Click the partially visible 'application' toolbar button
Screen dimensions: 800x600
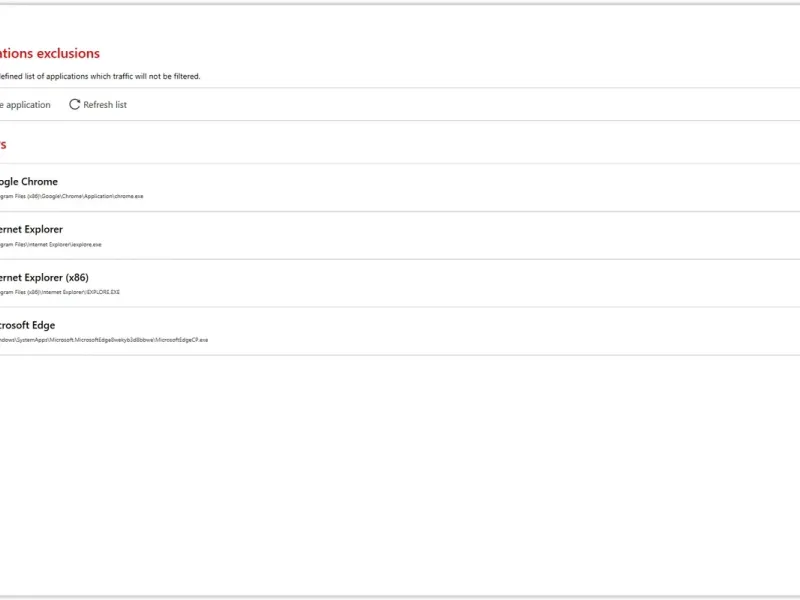pos(25,105)
